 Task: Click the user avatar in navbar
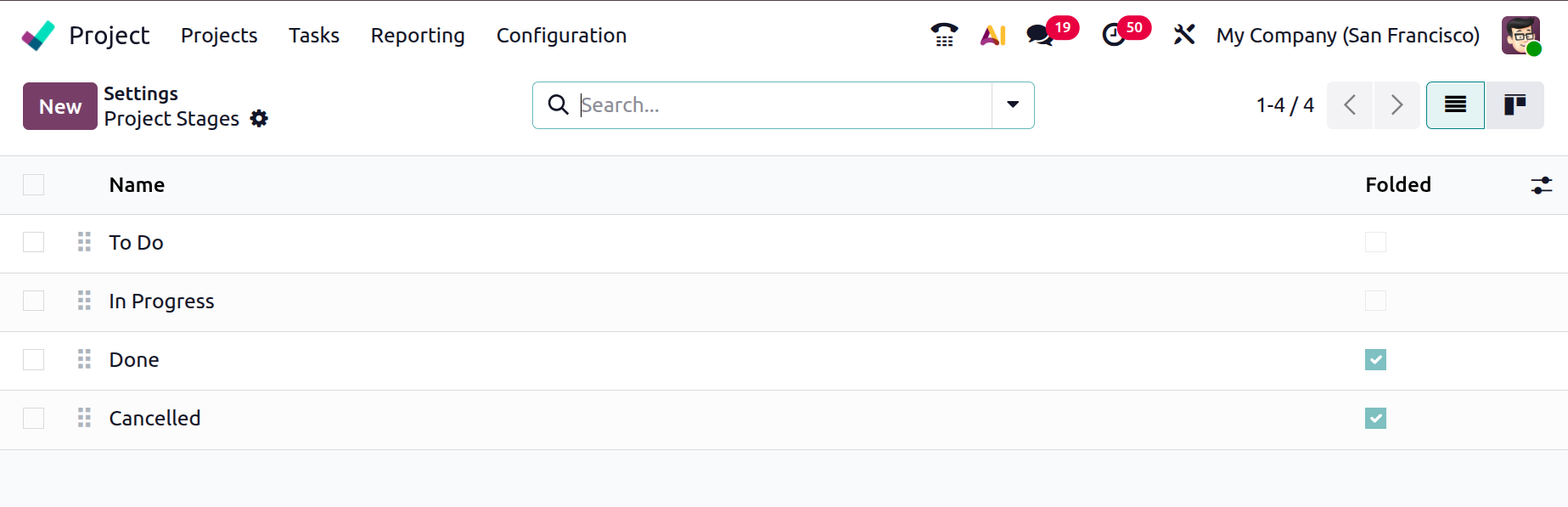pyautogui.click(x=1520, y=35)
